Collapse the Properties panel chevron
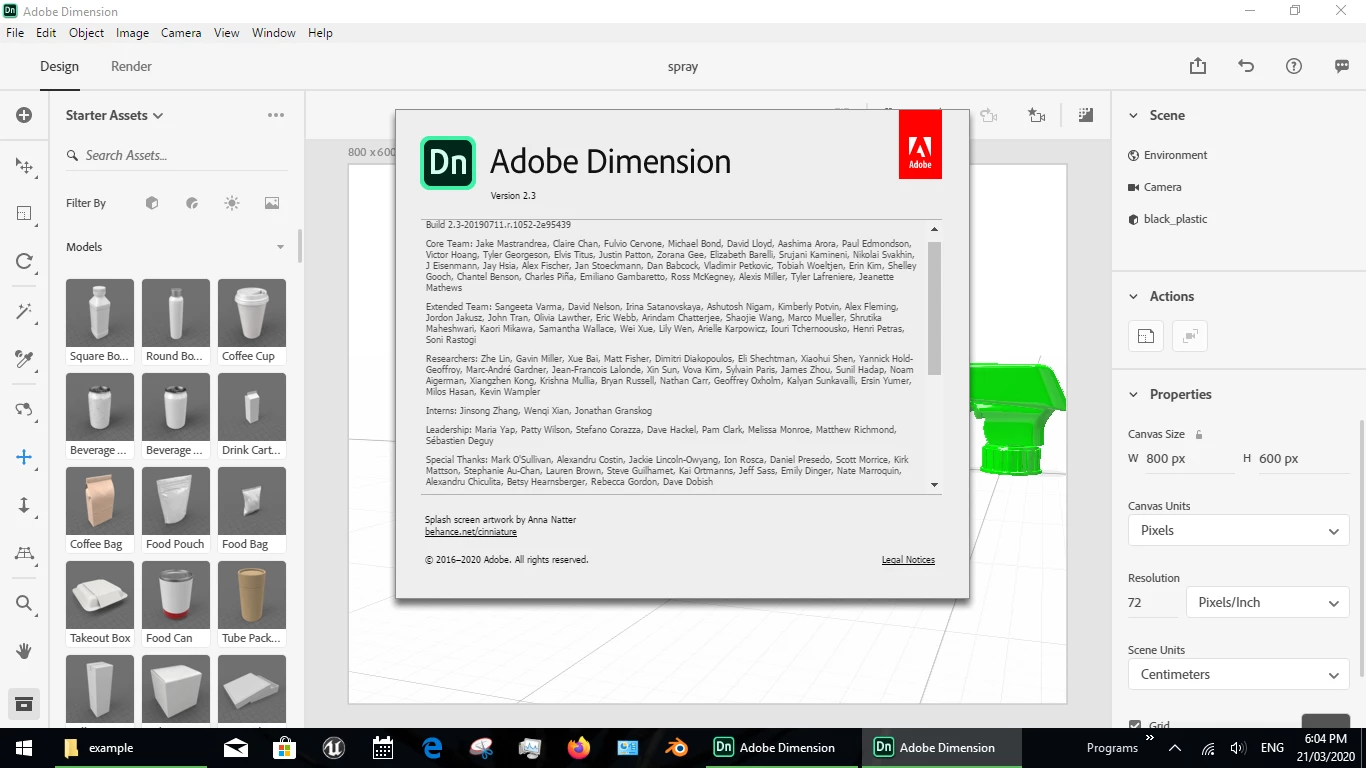Screen dimensions: 1366x768 [1133, 394]
